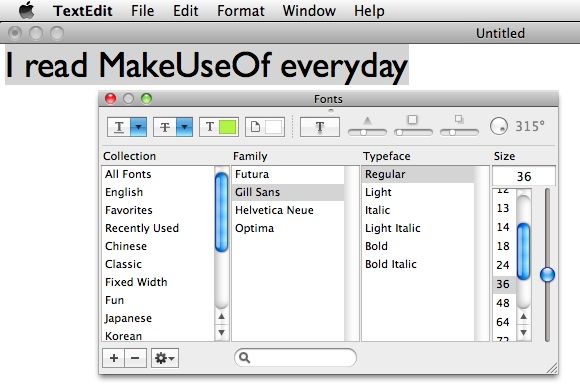Click the font size input field

524,176
